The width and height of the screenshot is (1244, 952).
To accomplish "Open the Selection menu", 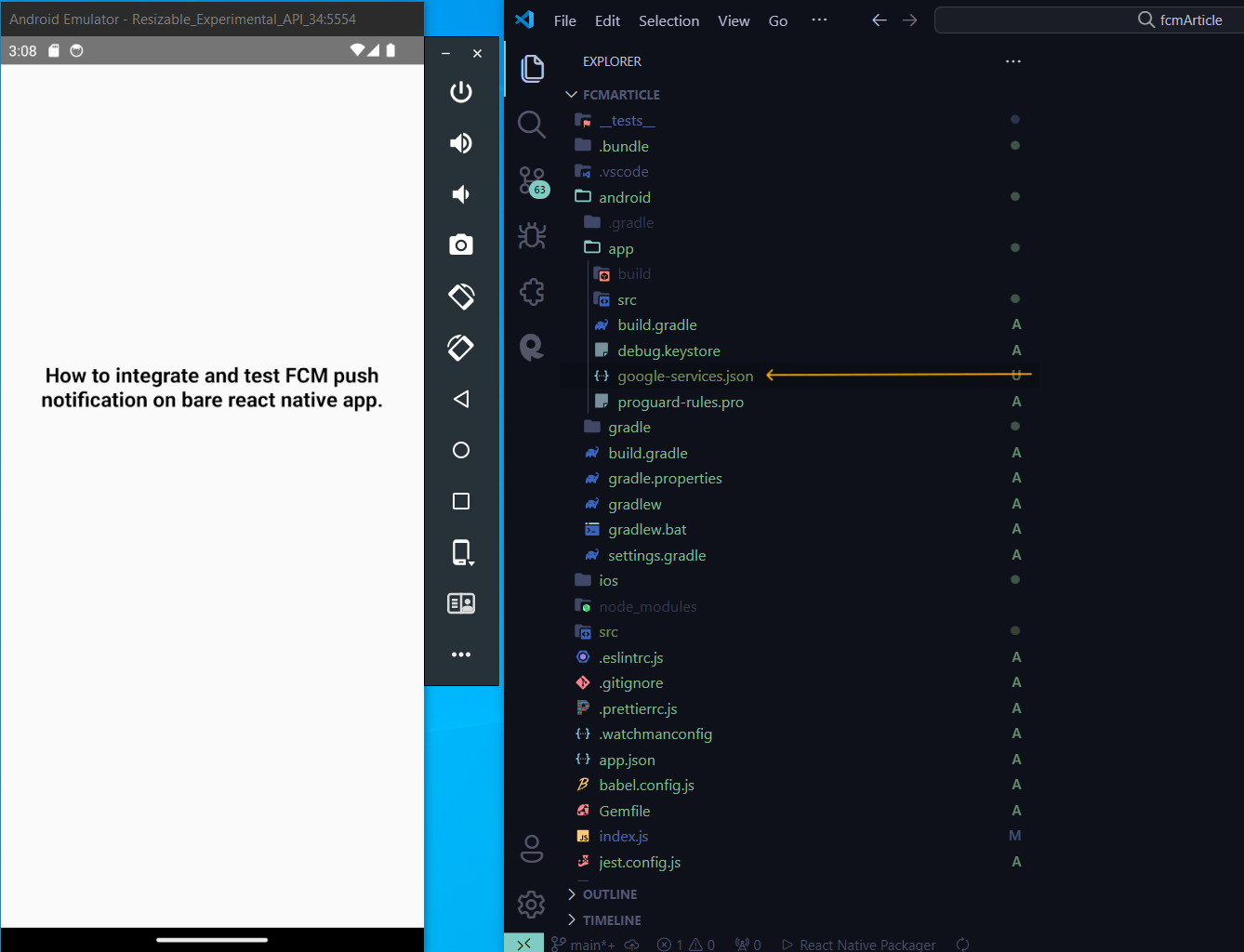I will pos(669,20).
